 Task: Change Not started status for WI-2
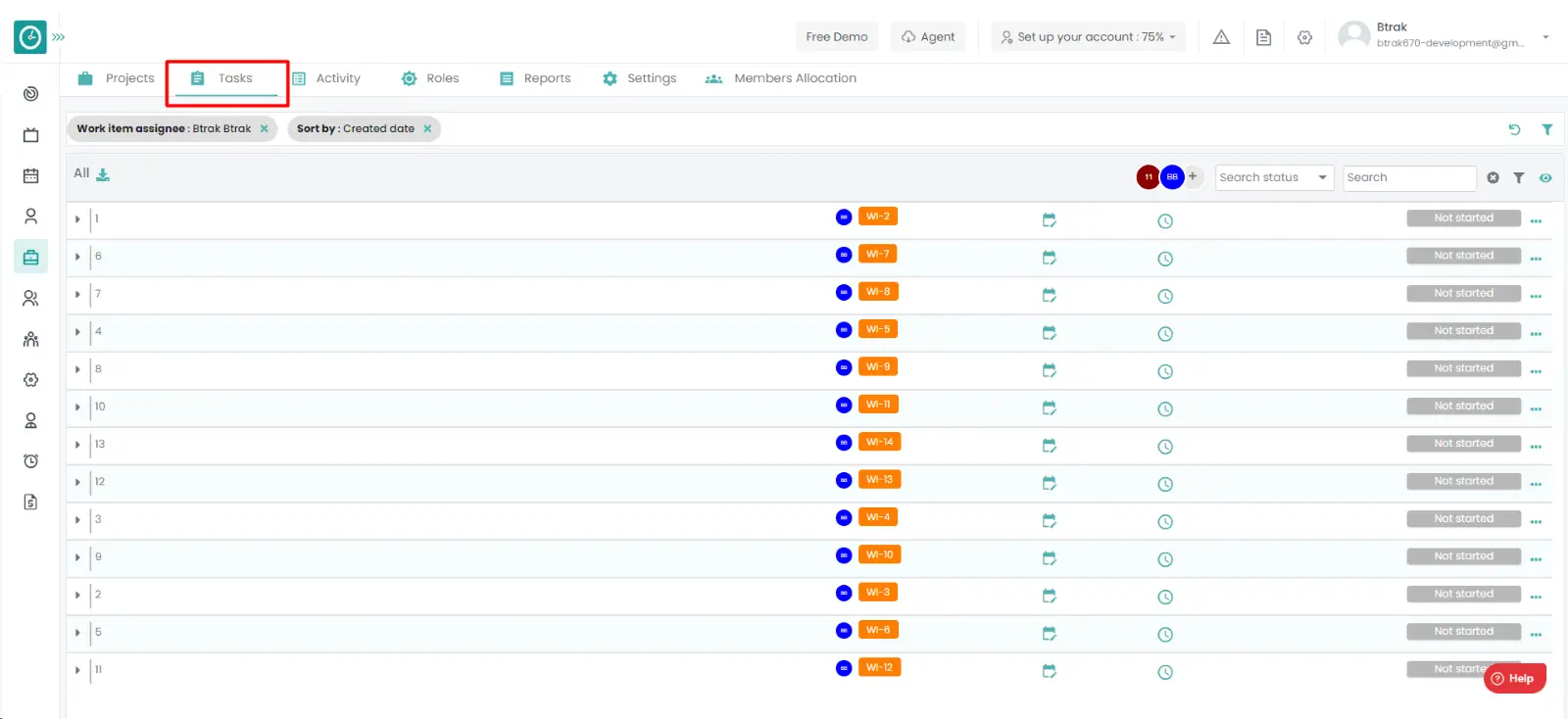coord(1464,218)
